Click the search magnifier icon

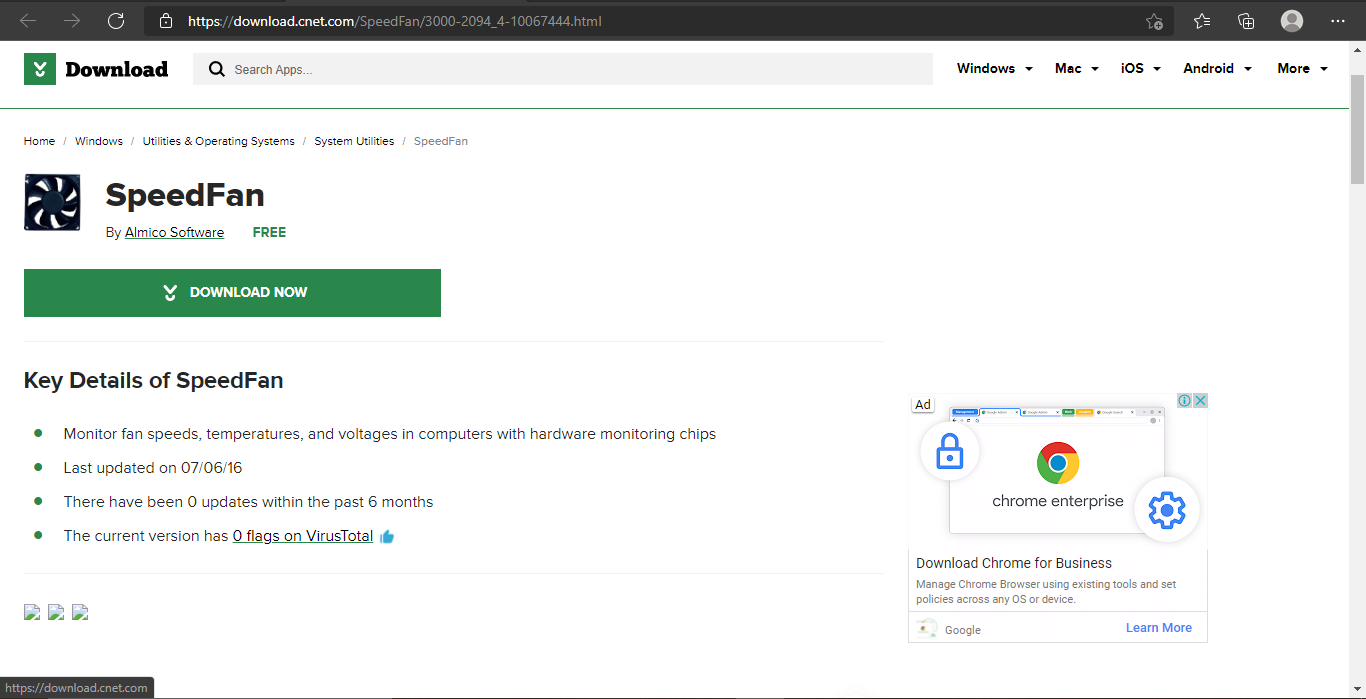coord(215,69)
